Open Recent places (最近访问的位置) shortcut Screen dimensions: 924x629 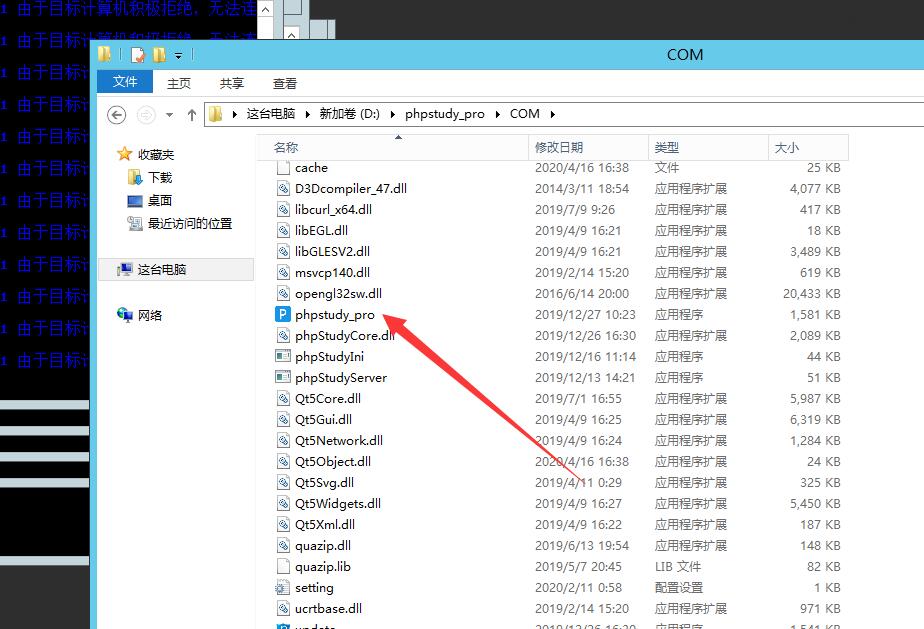(136, 224)
